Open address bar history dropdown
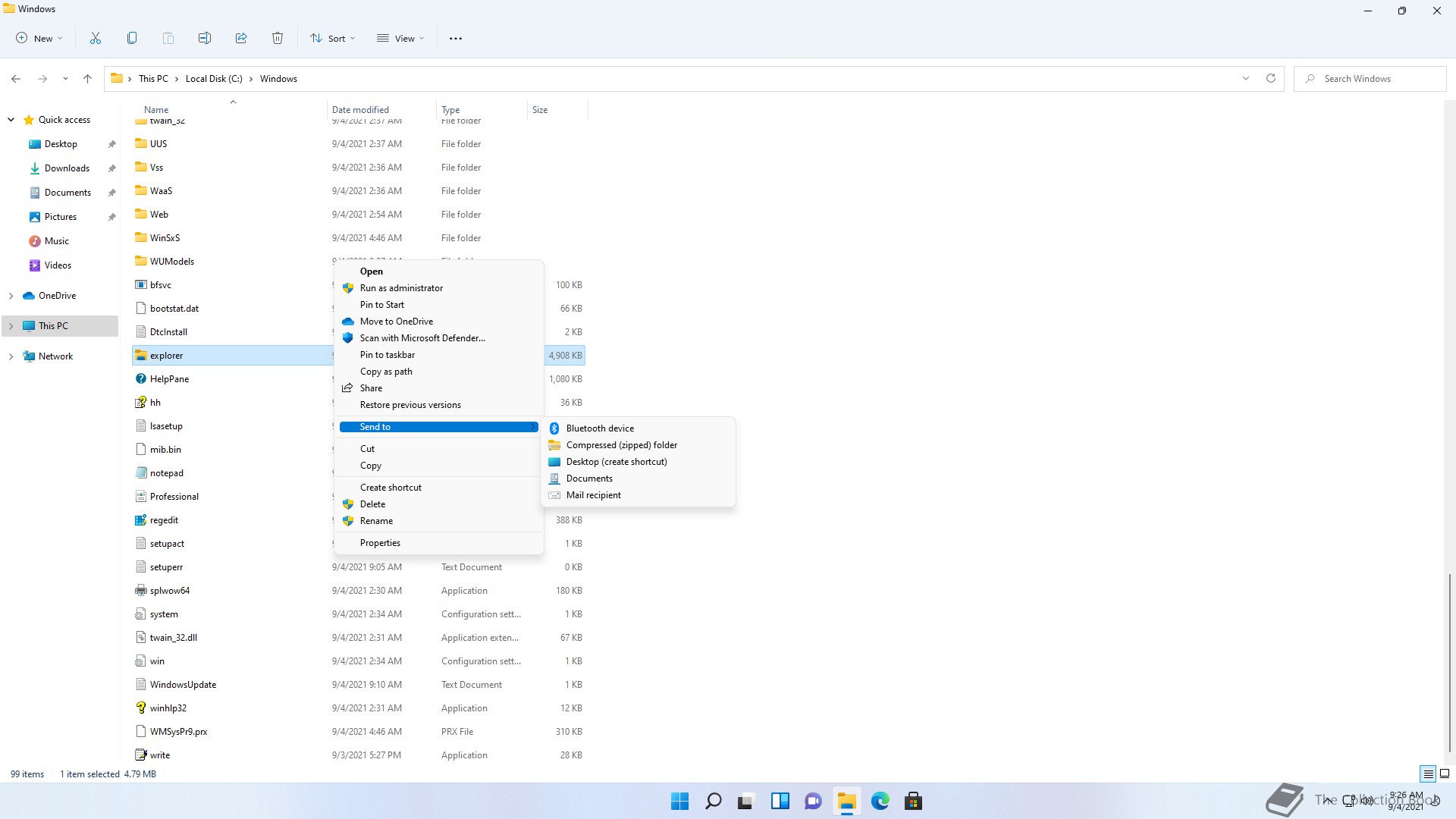The height and width of the screenshot is (819, 1456). pos(1245,79)
